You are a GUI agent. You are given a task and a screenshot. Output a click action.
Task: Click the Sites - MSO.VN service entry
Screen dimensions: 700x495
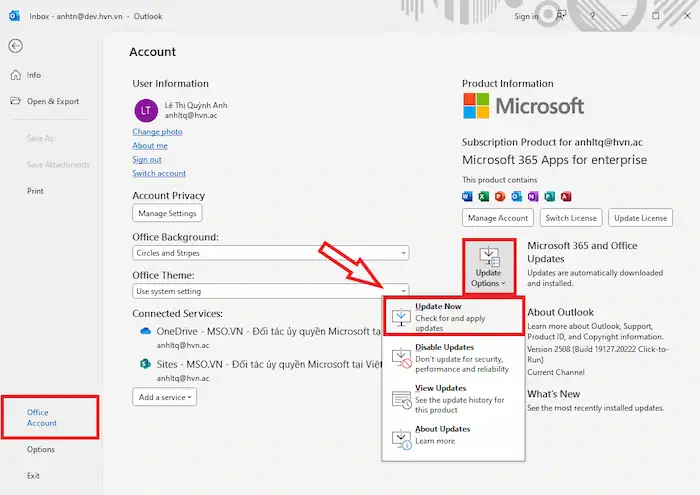(x=260, y=370)
